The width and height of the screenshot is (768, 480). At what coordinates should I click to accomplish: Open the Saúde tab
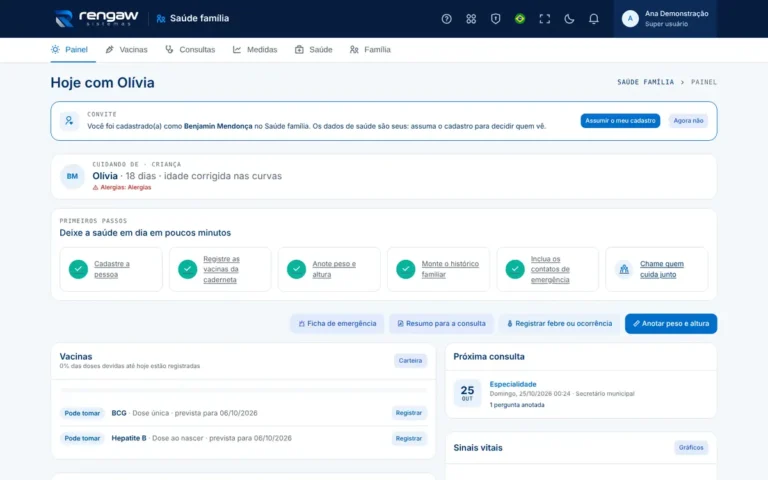313,49
